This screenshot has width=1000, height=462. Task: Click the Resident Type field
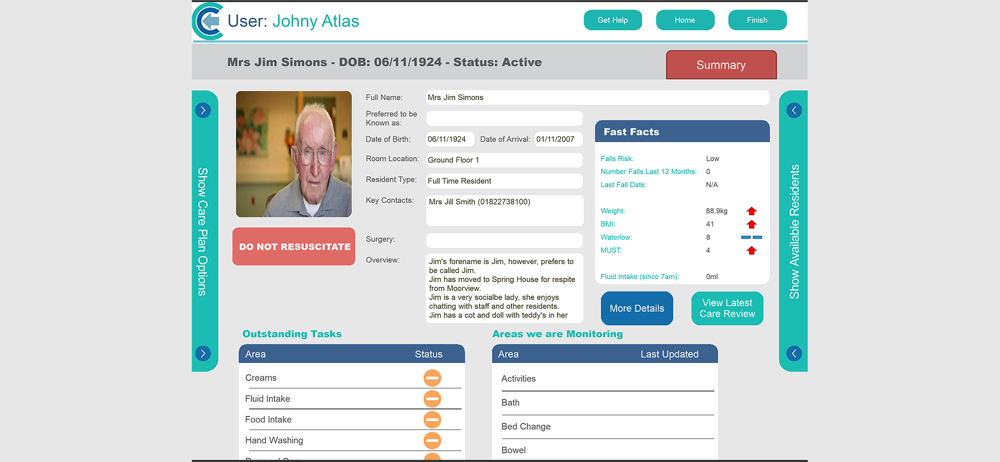pyautogui.click(x=504, y=181)
